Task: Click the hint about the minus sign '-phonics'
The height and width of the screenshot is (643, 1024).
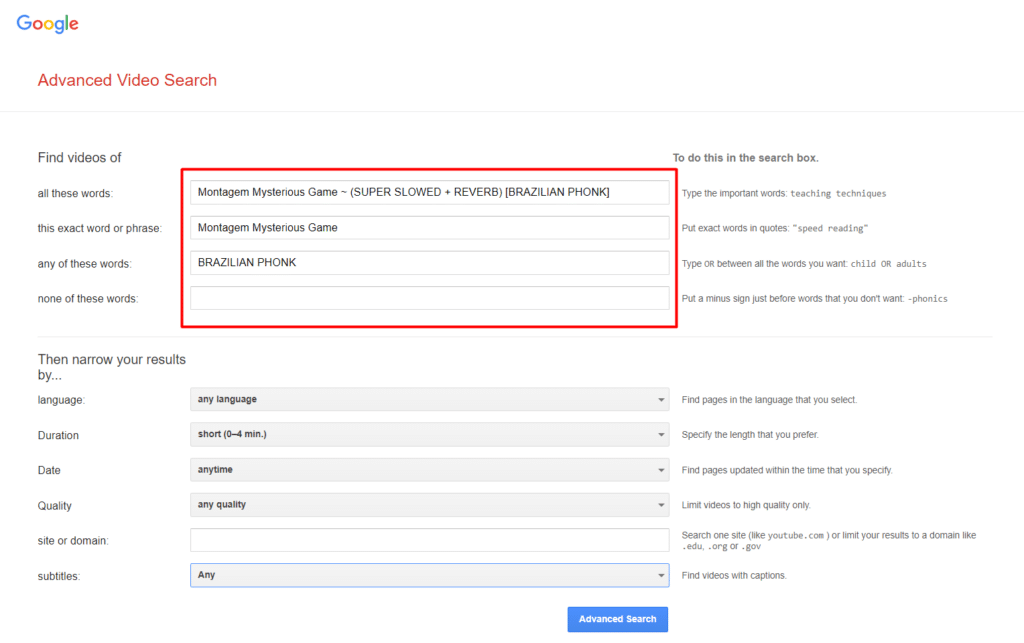Action: click(x=814, y=299)
